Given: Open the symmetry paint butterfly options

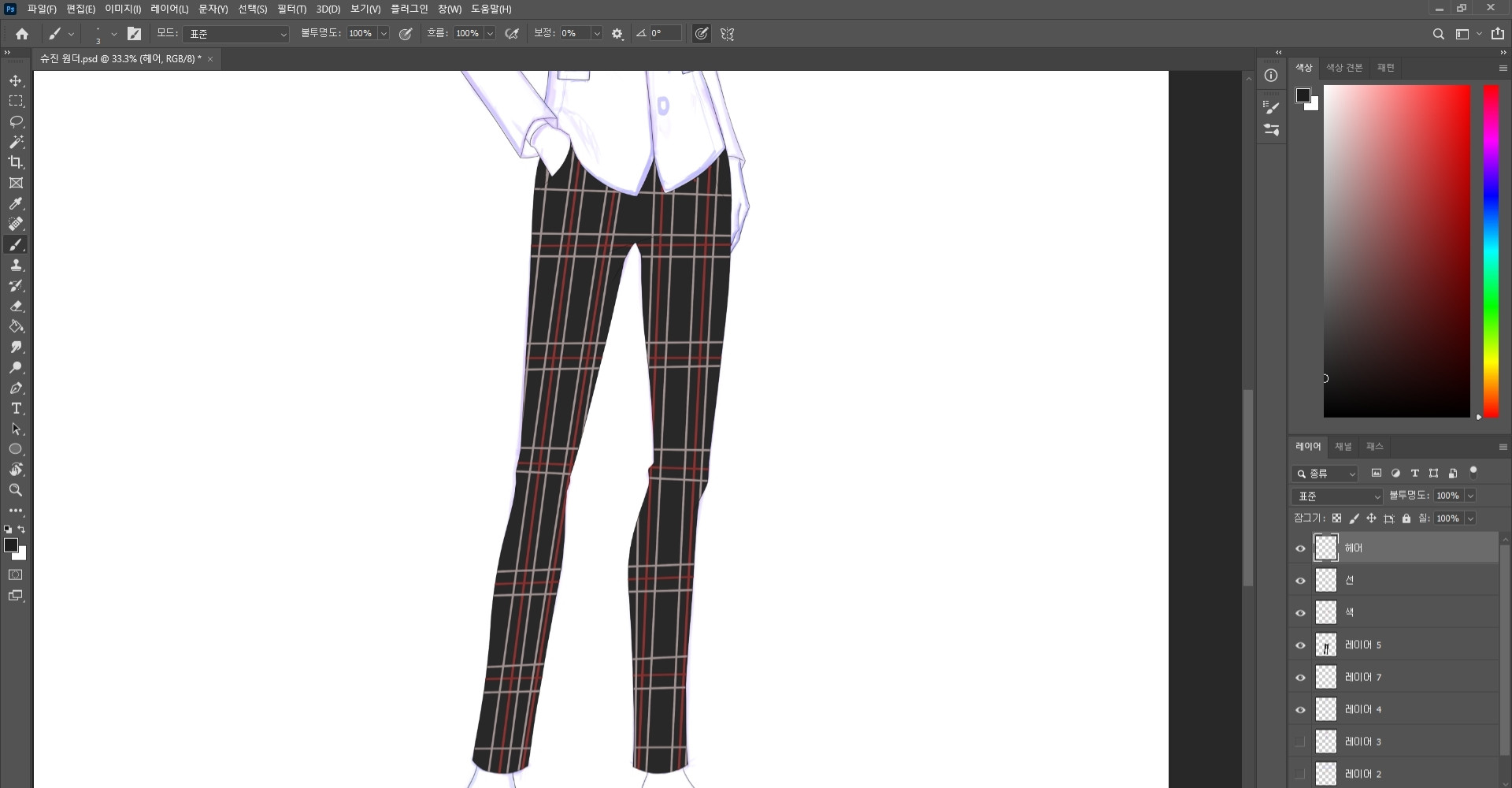Looking at the screenshot, I should [x=727, y=34].
